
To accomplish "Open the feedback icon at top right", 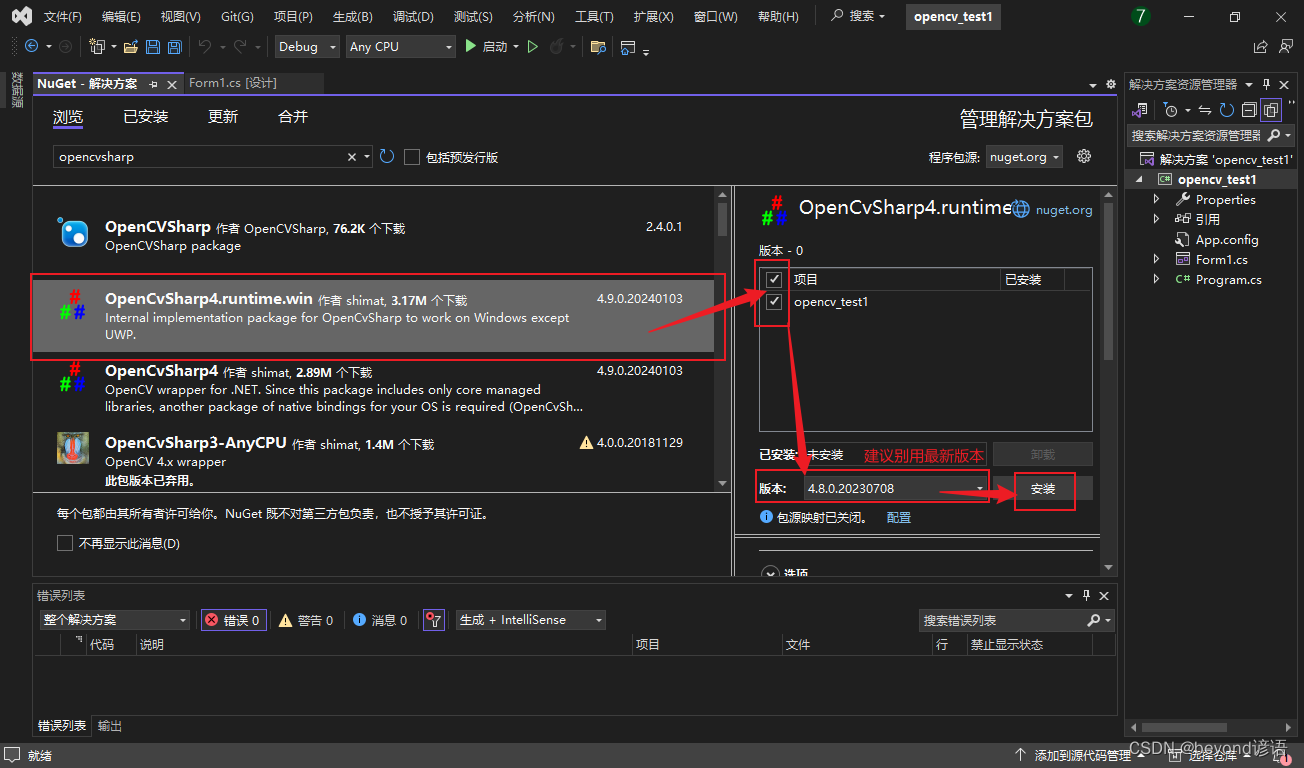I will point(1285,46).
